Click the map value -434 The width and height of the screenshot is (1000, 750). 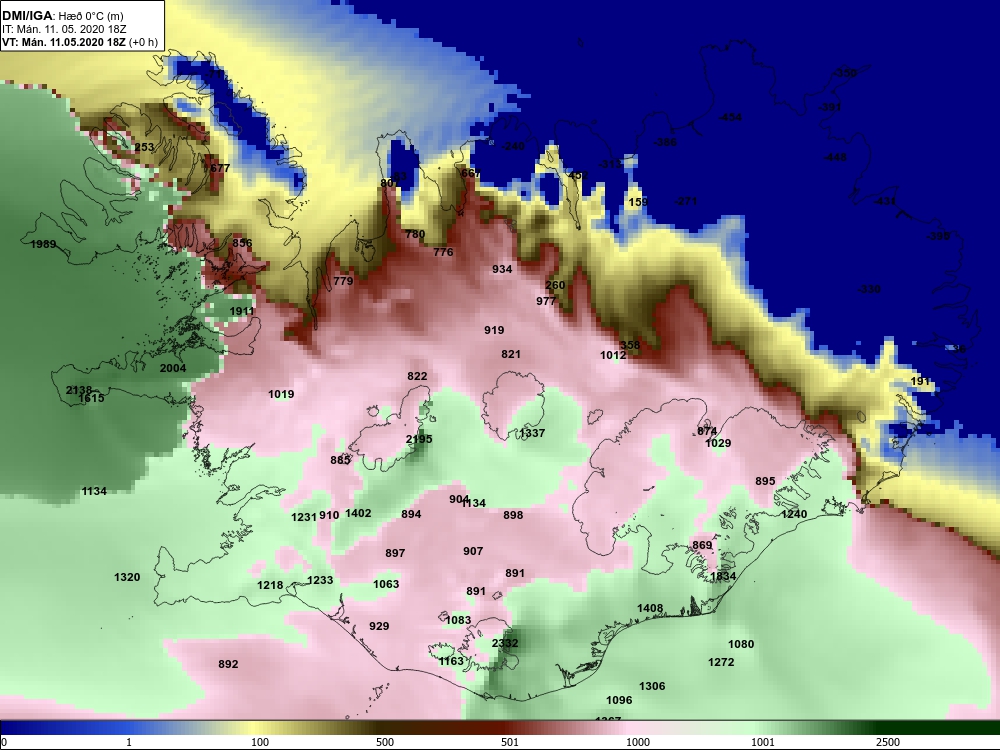click(730, 117)
